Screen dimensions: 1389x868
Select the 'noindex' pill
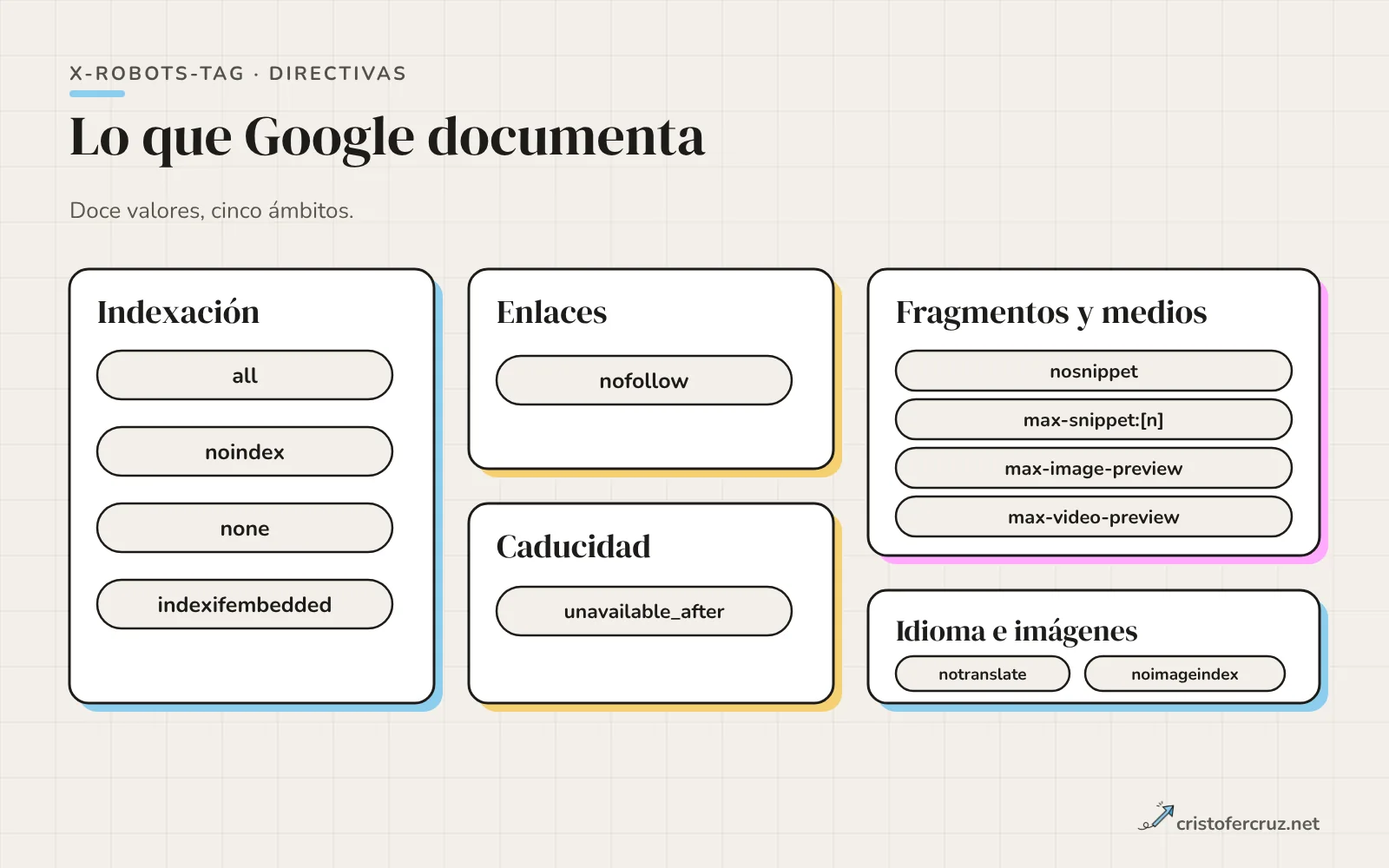(x=245, y=451)
